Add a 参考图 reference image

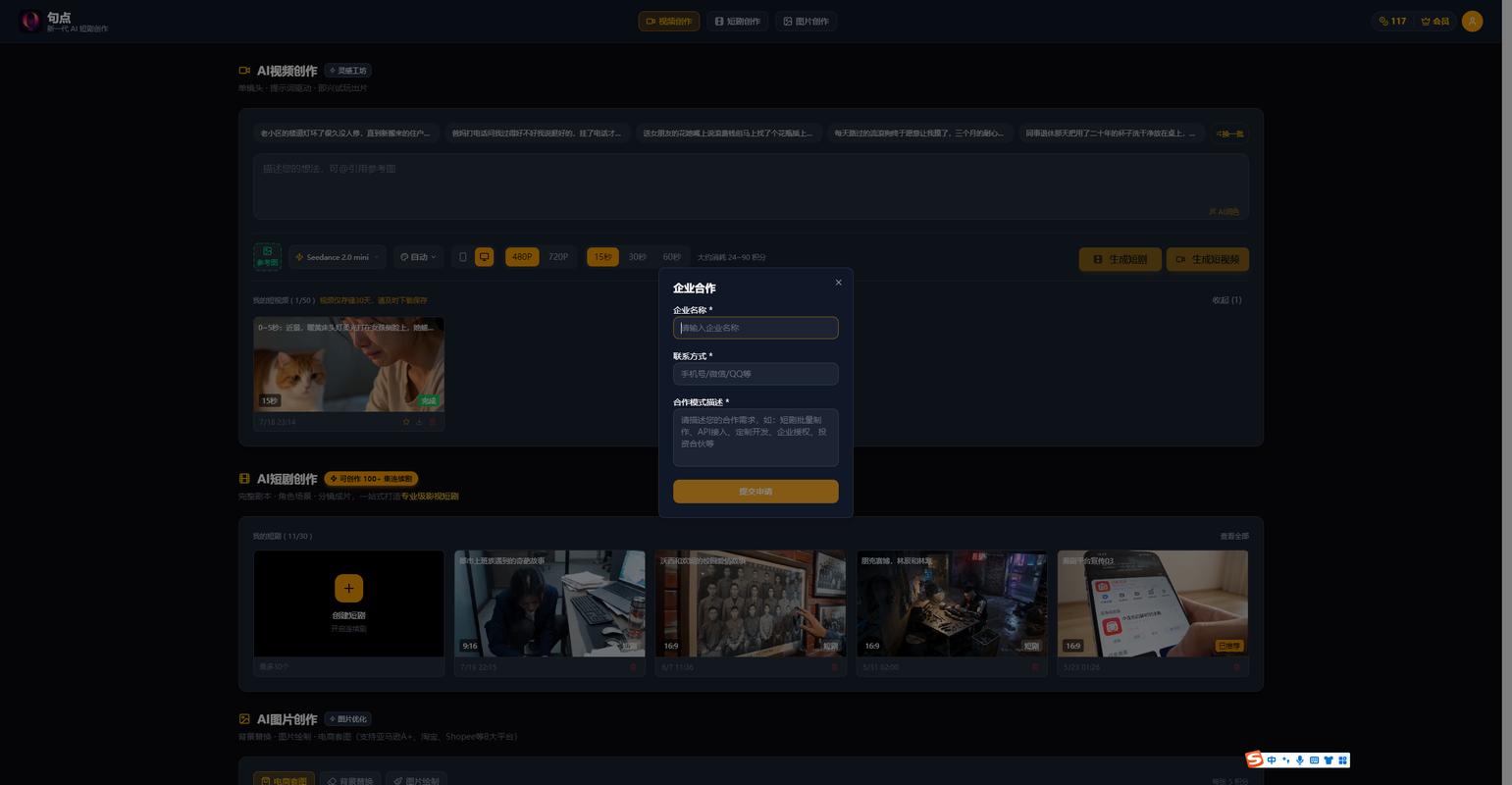267,257
